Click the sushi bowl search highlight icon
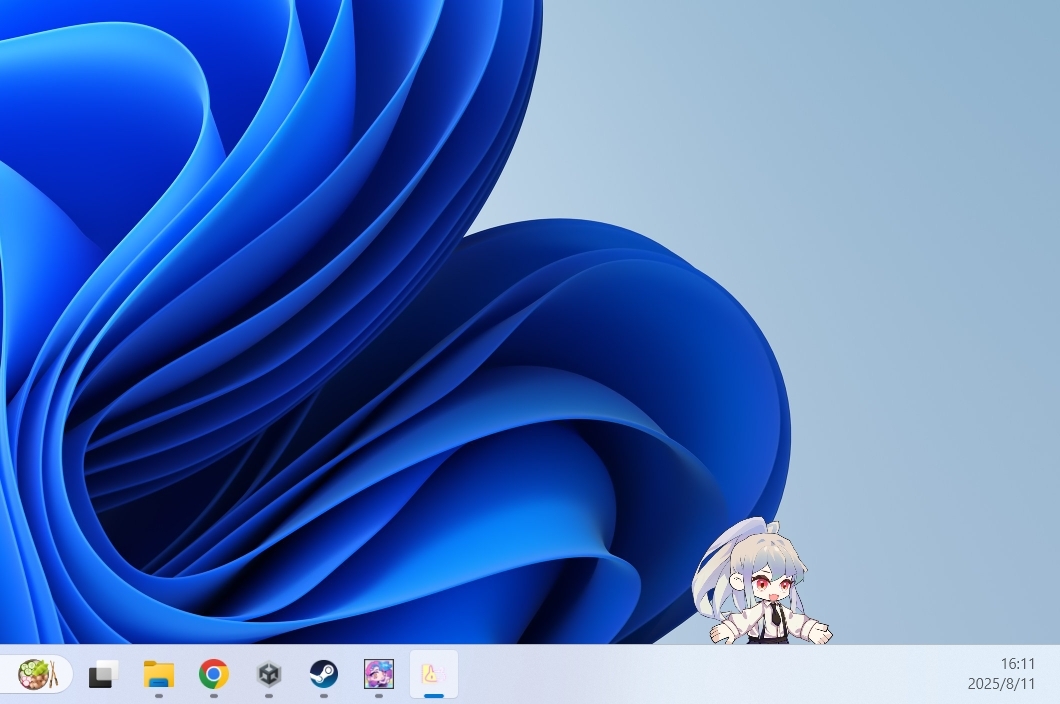This screenshot has height=704, width=1060. click(37, 674)
